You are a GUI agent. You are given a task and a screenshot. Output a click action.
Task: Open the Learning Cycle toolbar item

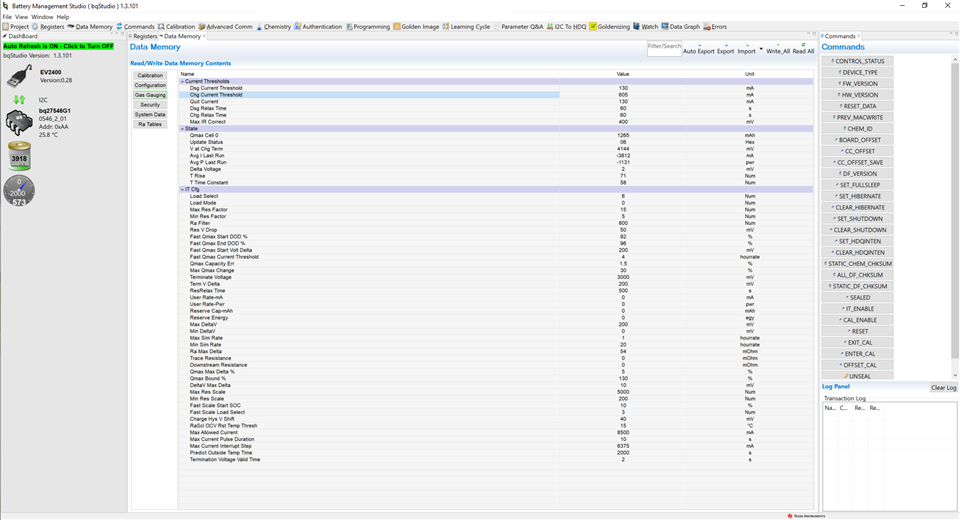pyautogui.click(x=466, y=26)
